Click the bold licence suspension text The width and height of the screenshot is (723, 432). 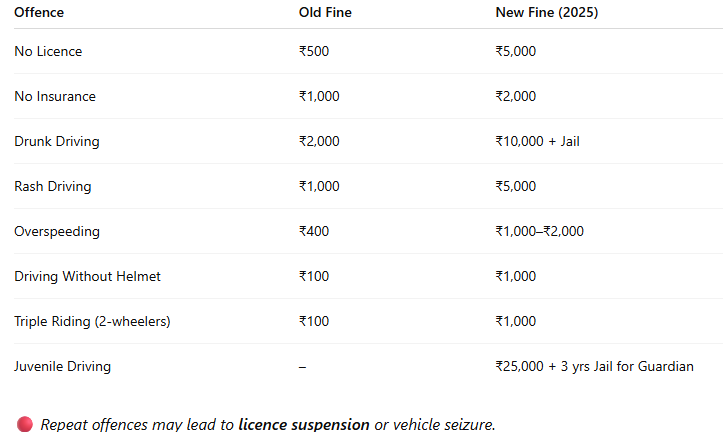(x=304, y=425)
